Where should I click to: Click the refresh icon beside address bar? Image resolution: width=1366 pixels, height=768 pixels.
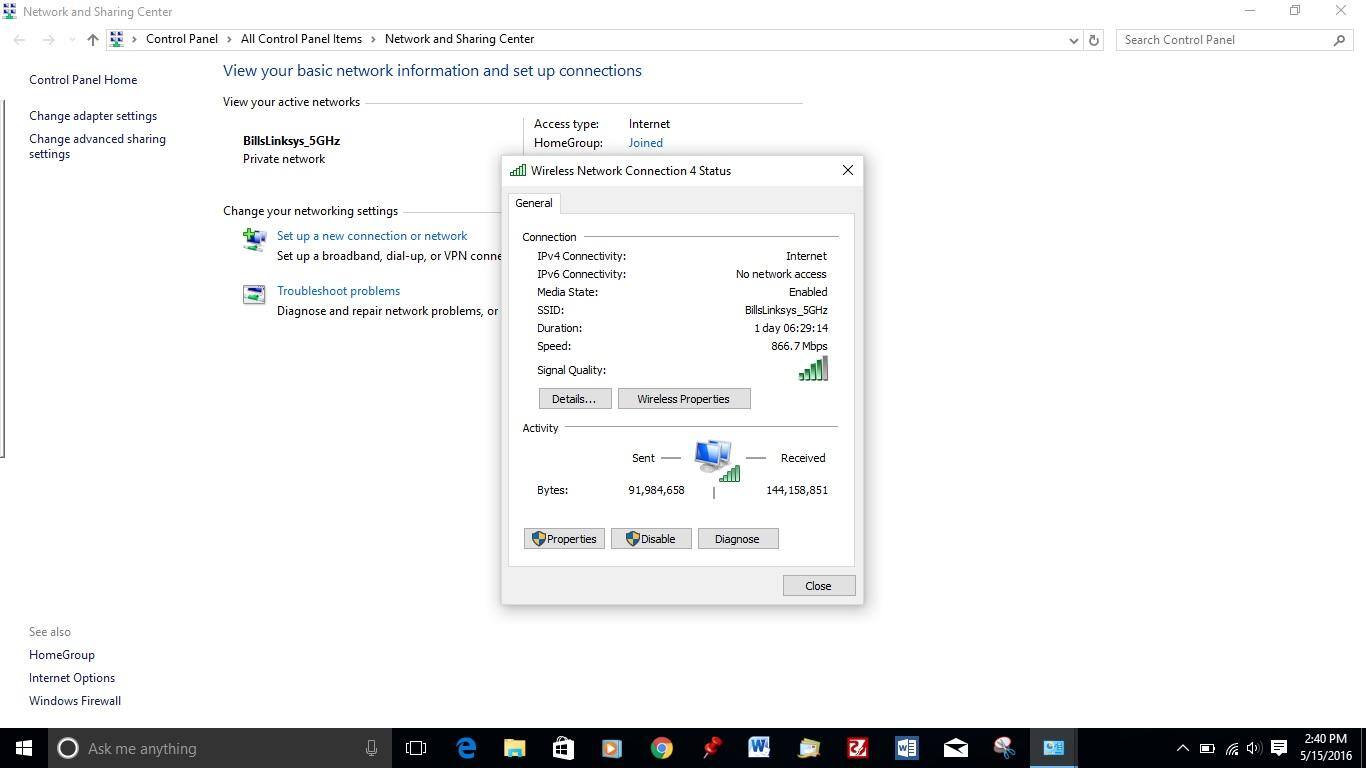coord(1094,40)
